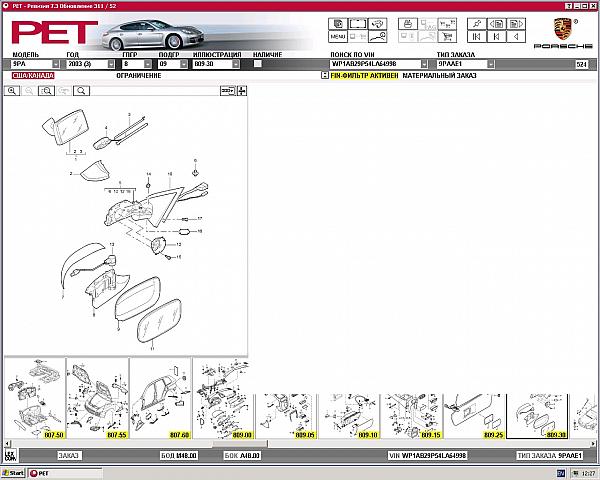This screenshot has width=600, height=480.
Task: Zoom in on the diagram
Action: click(12, 91)
